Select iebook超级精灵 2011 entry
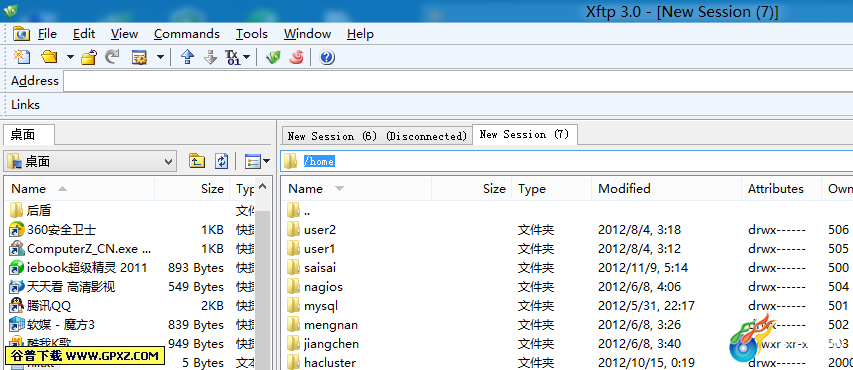 (x=87, y=268)
